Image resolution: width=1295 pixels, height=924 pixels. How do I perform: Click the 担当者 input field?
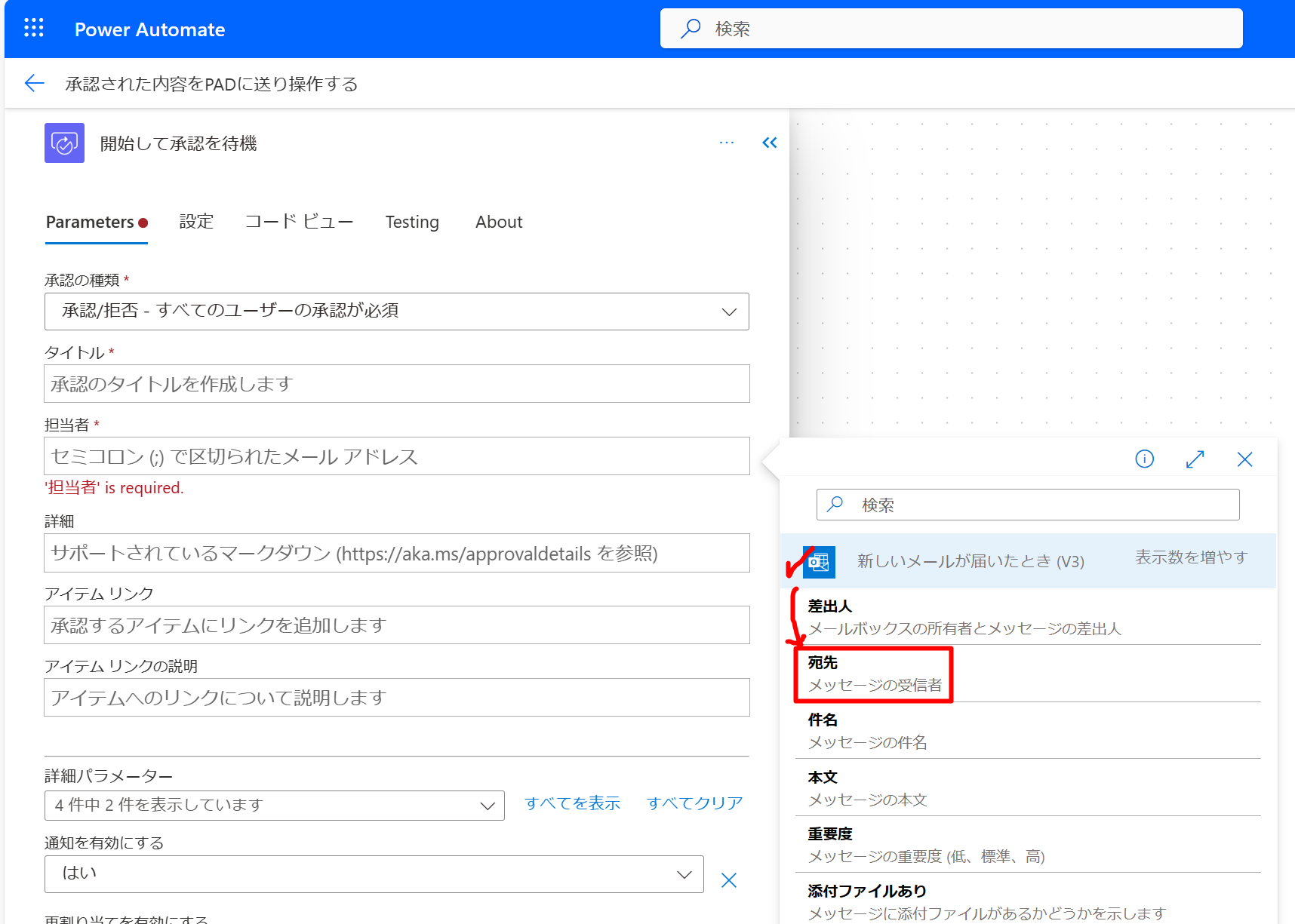(x=397, y=456)
